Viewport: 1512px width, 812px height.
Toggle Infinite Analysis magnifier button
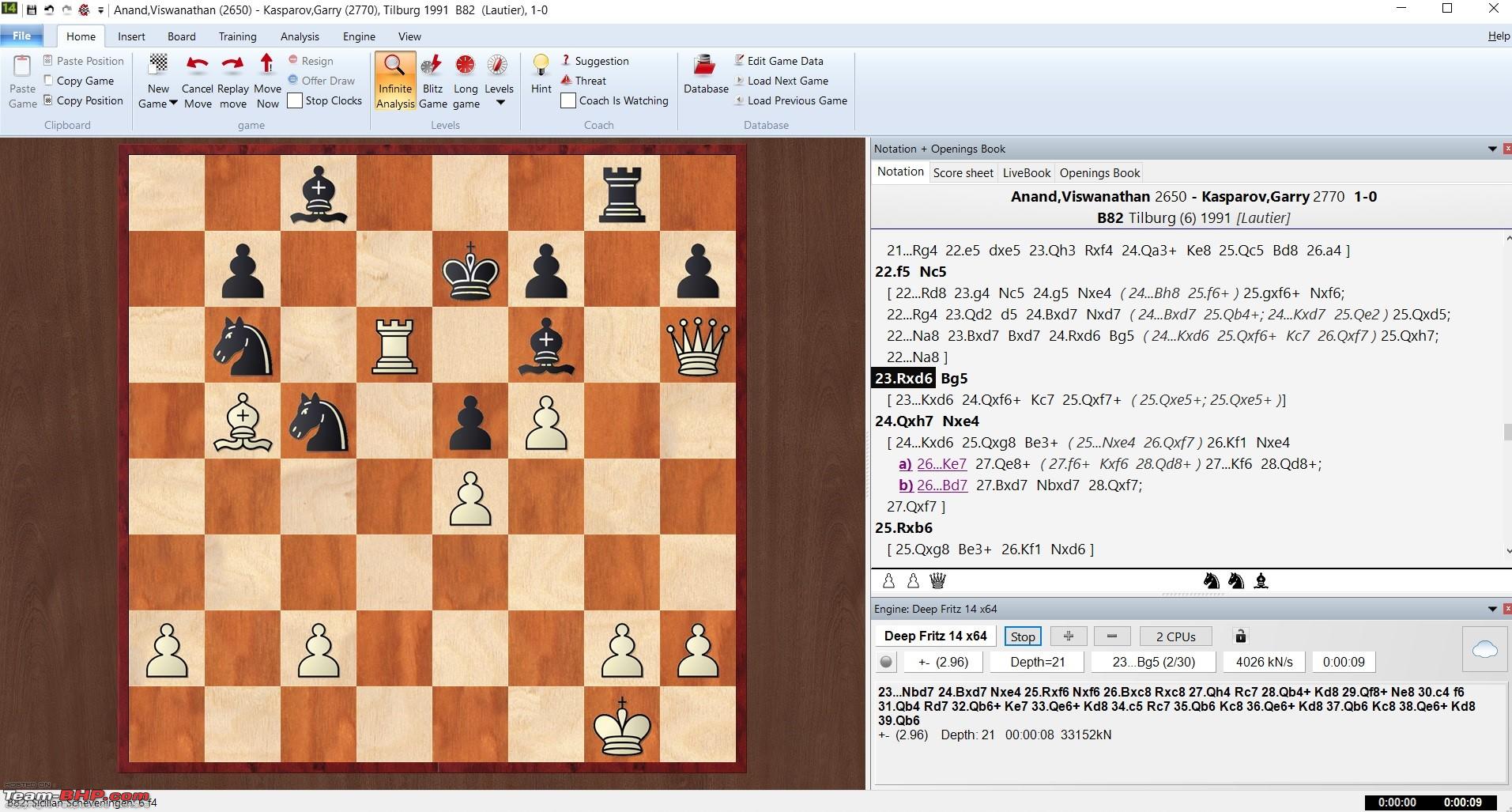click(395, 81)
